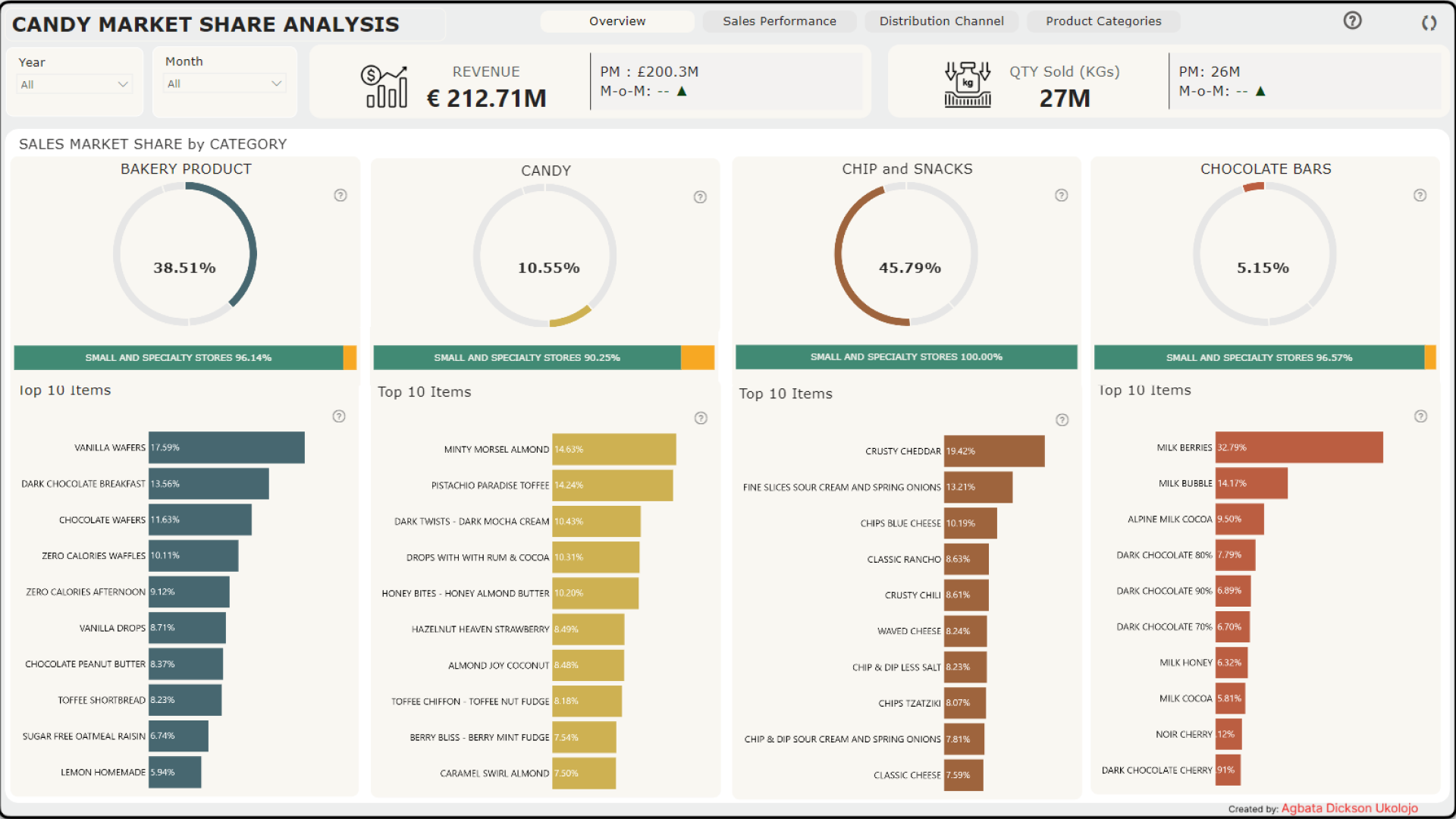This screenshot has width=1456, height=819.
Task: Click the Classic Rancho item label
Action: pos(904,559)
